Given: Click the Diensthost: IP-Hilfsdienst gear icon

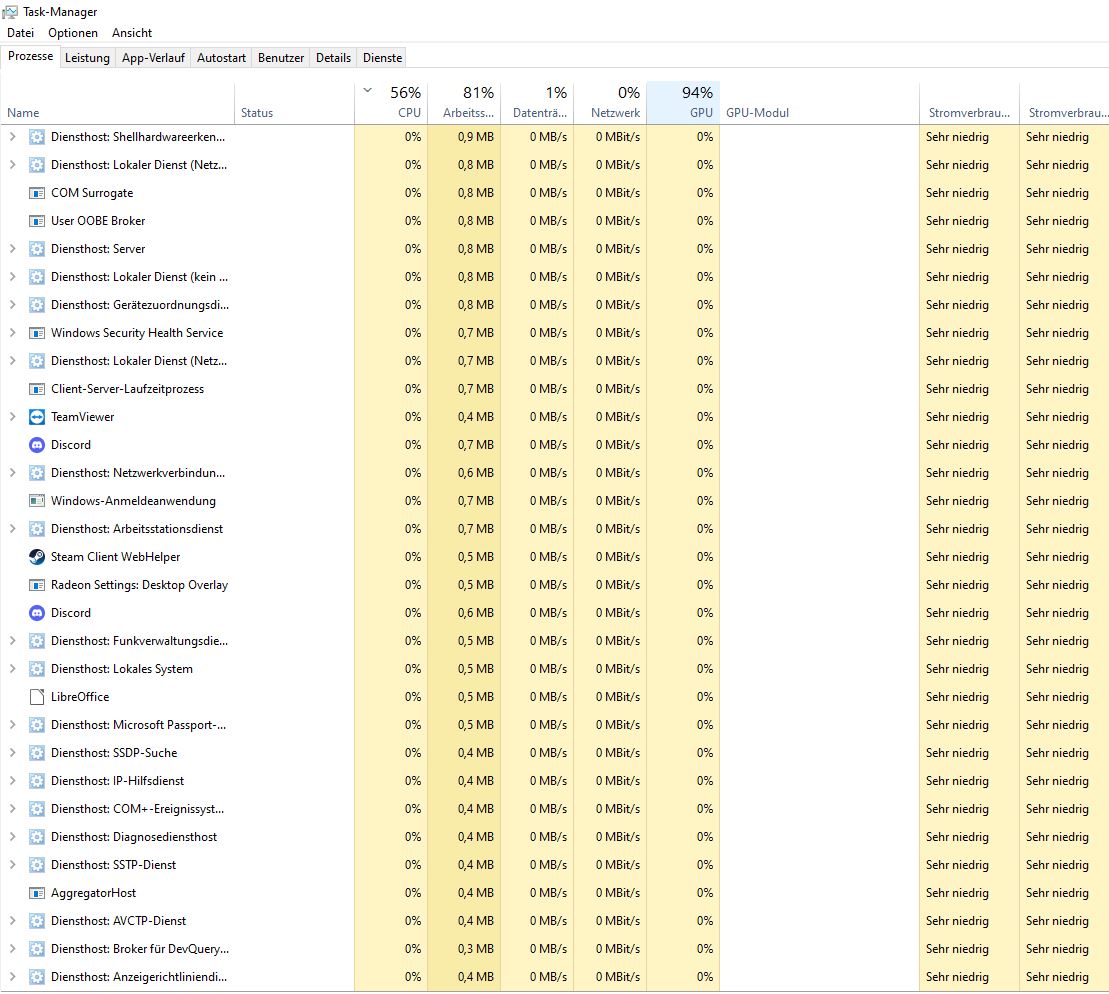Looking at the screenshot, I should (x=37, y=781).
